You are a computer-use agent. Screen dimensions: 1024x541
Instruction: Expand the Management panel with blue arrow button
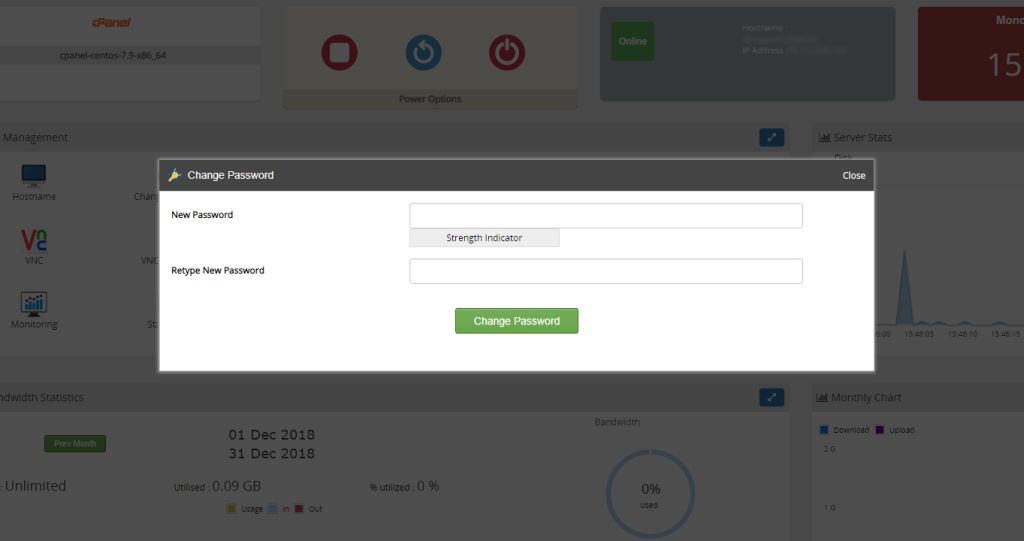click(771, 138)
